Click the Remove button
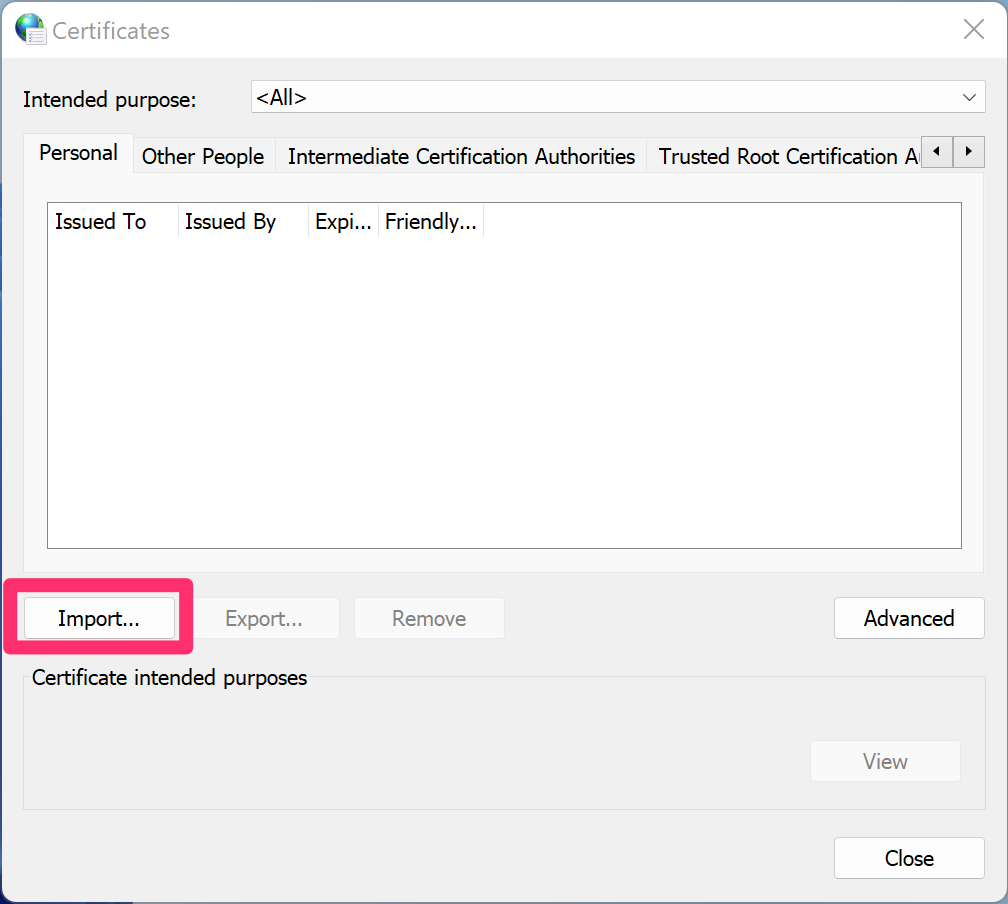The width and height of the screenshot is (1008, 904). (x=429, y=618)
